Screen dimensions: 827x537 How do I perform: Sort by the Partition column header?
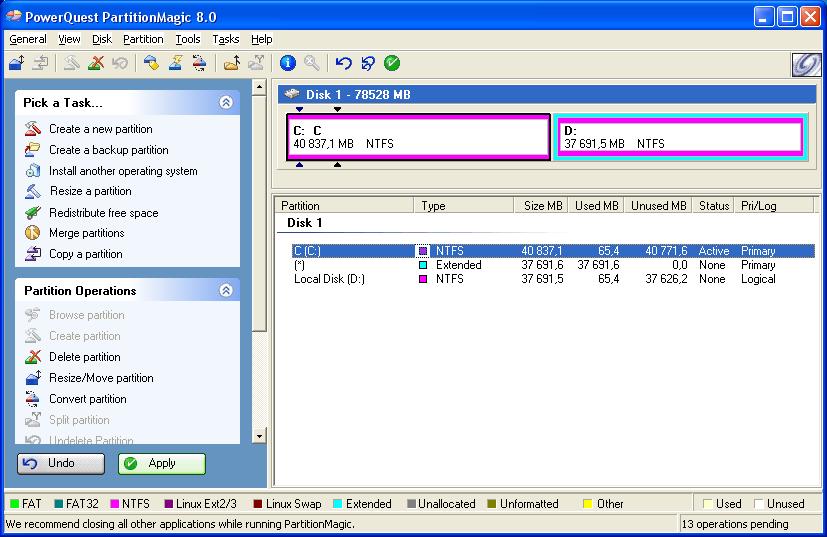coord(345,206)
